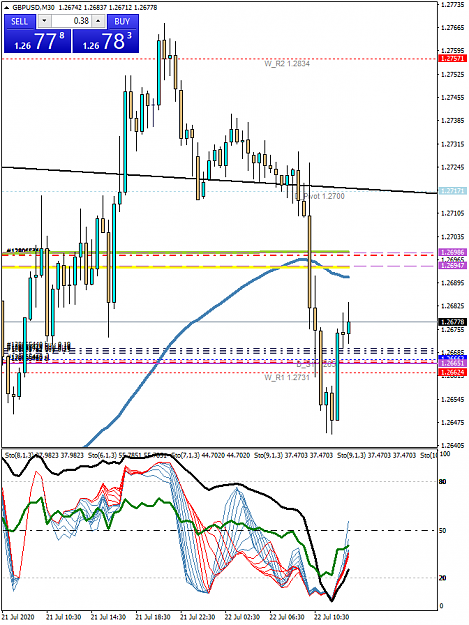Select the W_R2 1.2834 level label

[287, 64]
